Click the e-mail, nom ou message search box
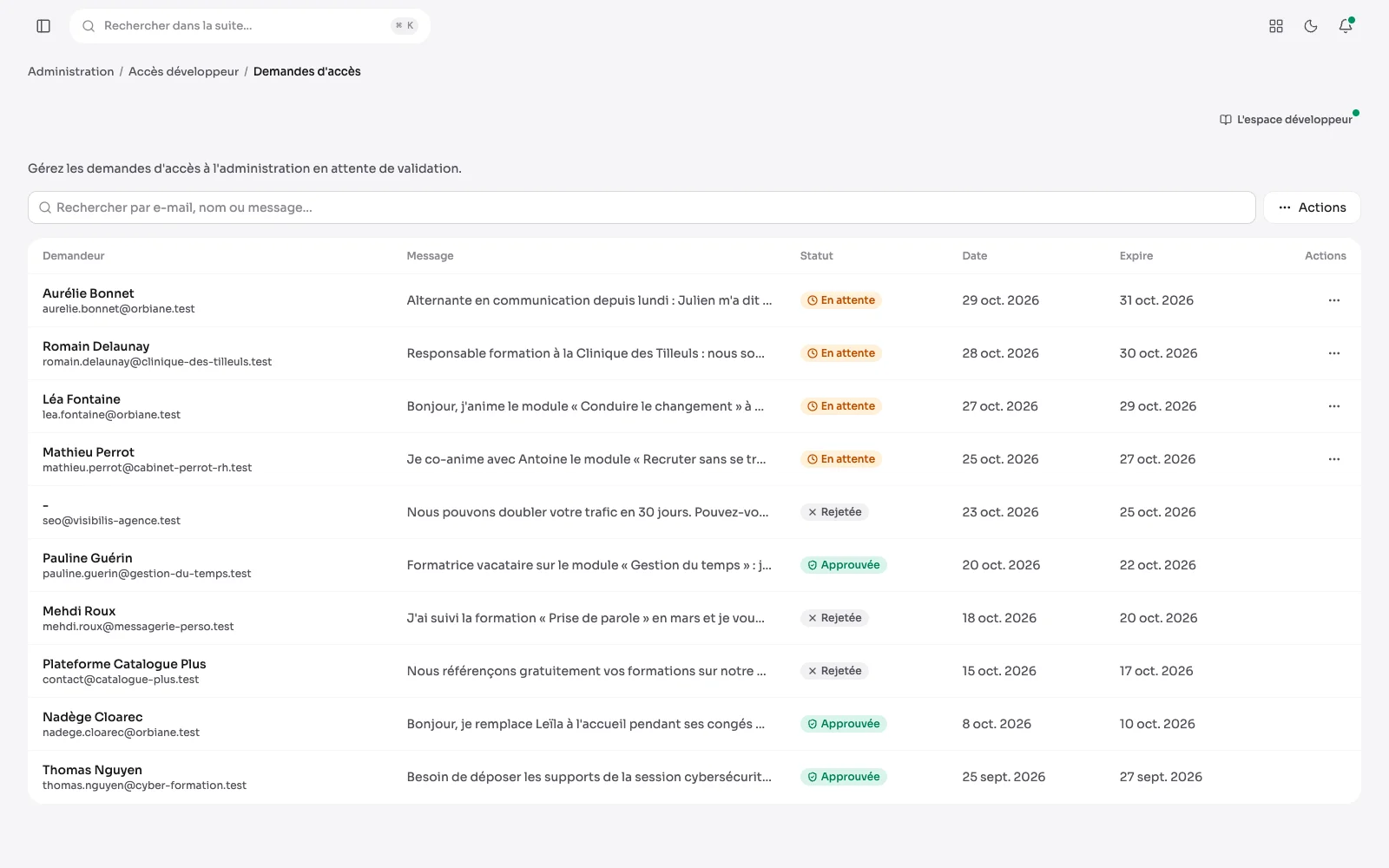1389x868 pixels. coord(642,207)
